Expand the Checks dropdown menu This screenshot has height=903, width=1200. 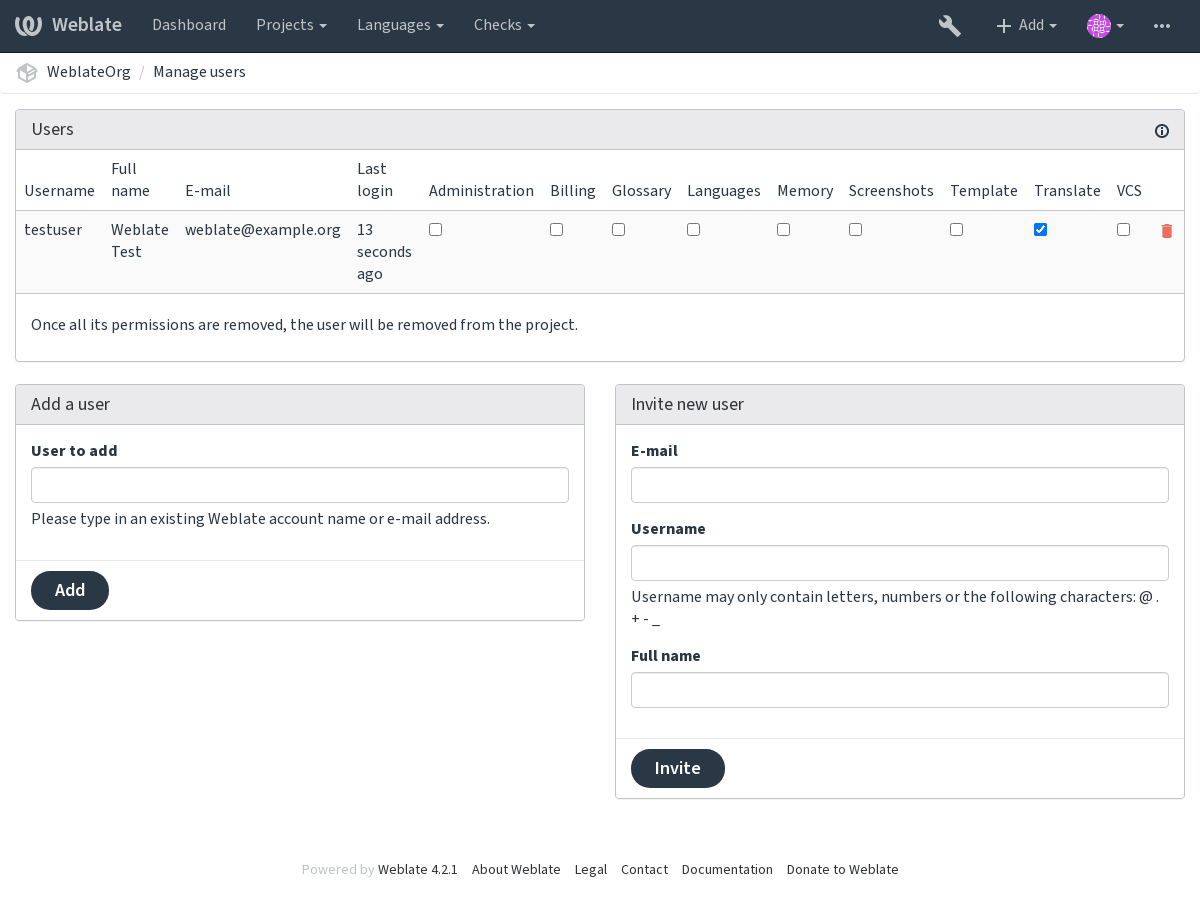click(504, 25)
